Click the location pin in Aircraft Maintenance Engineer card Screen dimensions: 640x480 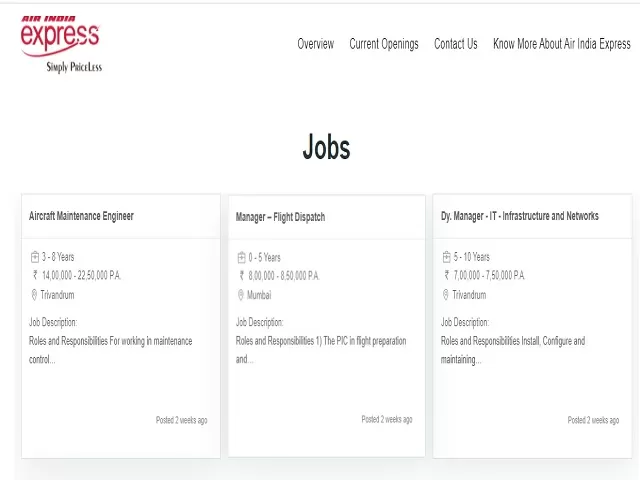pyautogui.click(x=34, y=295)
